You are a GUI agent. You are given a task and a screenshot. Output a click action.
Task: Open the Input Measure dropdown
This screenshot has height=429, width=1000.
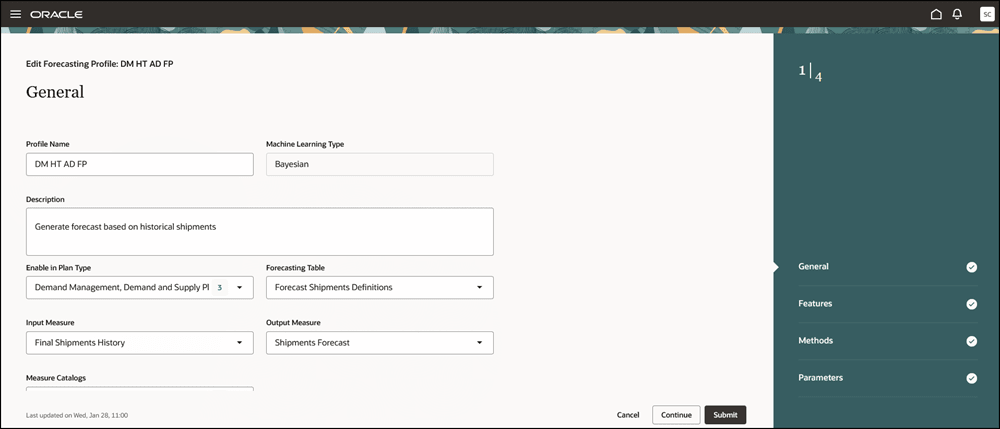[140, 342]
